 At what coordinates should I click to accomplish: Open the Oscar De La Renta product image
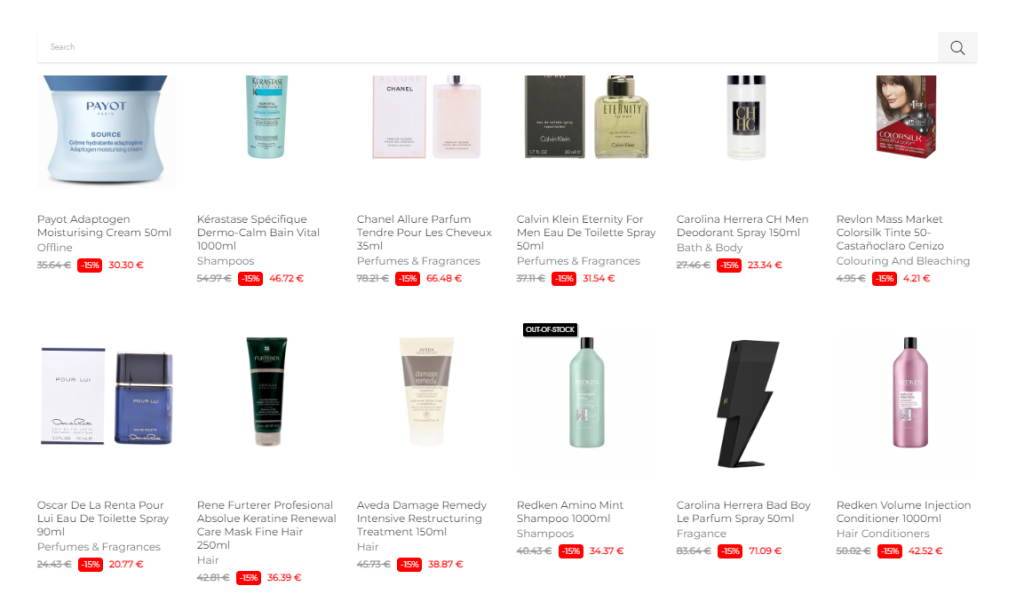(106, 396)
